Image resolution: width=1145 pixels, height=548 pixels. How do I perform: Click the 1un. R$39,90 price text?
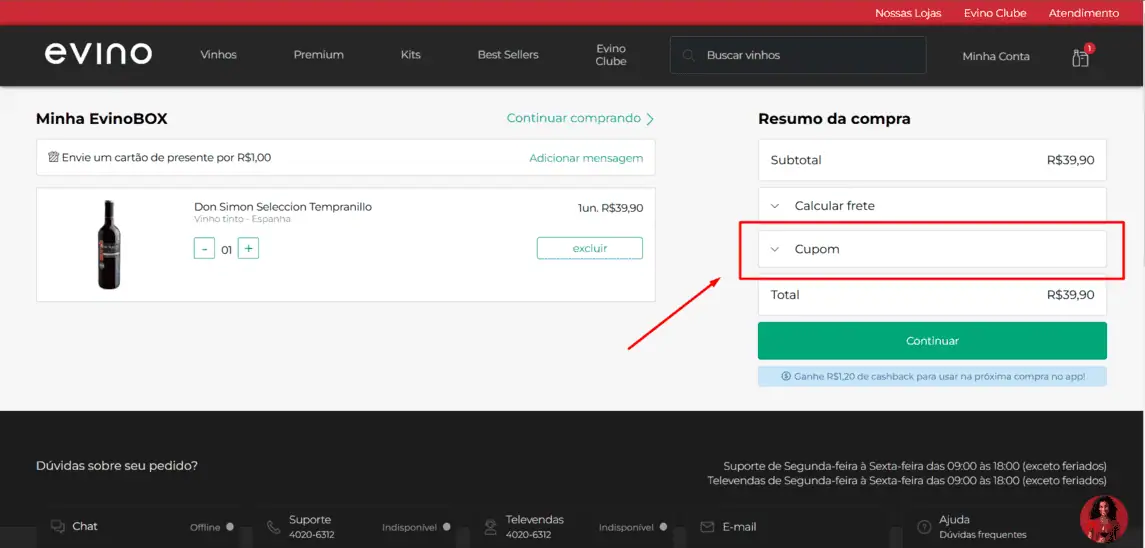point(610,208)
